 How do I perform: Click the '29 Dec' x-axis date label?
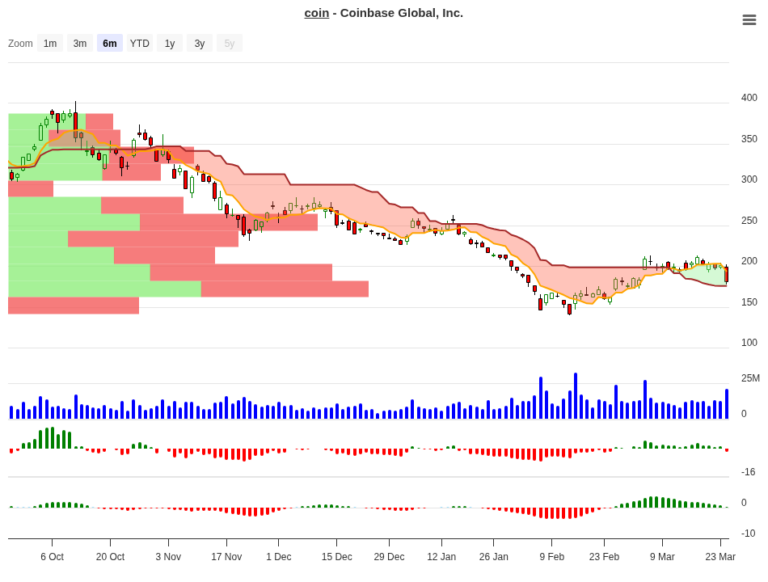click(389, 557)
